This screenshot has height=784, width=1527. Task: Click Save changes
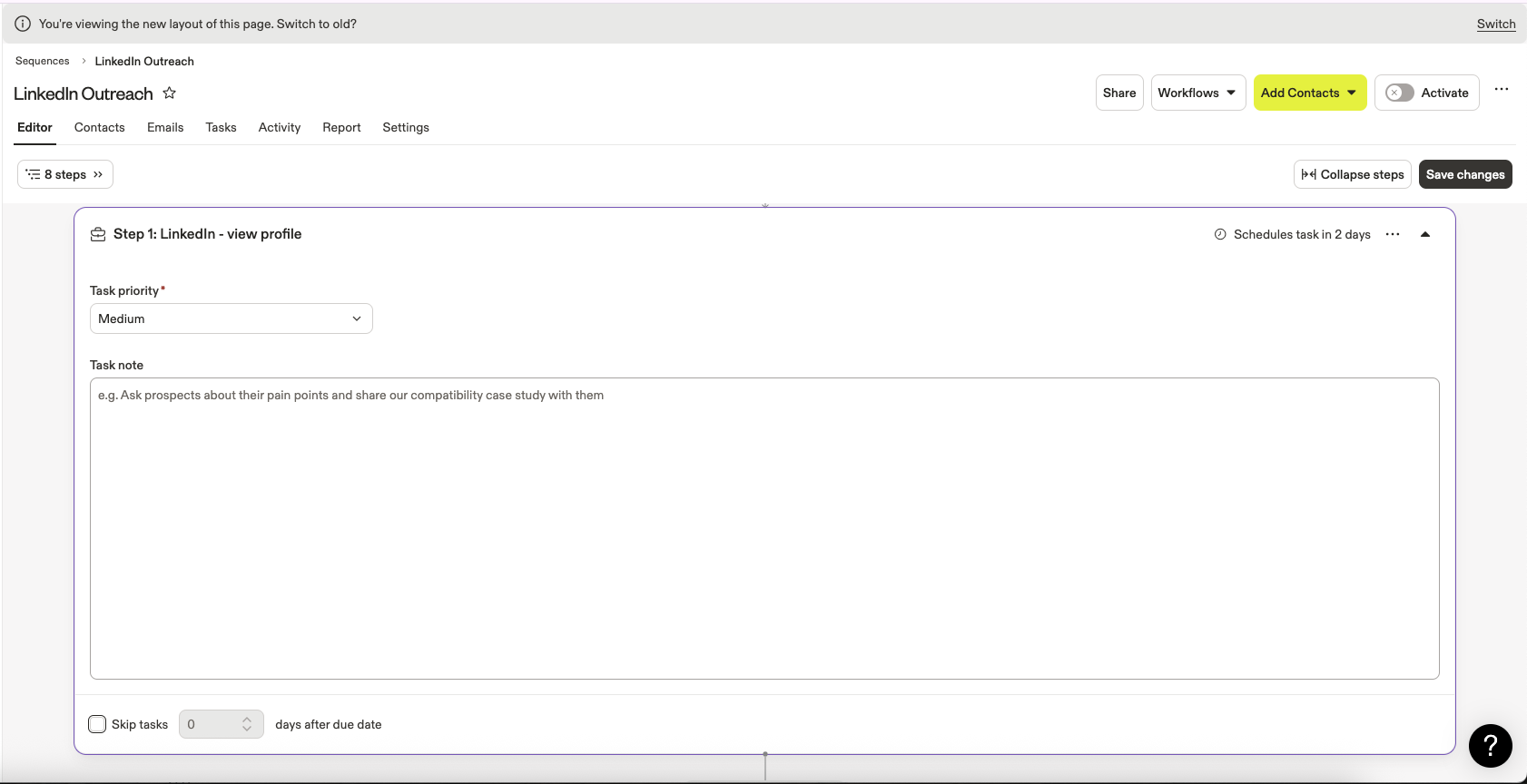[1465, 174]
